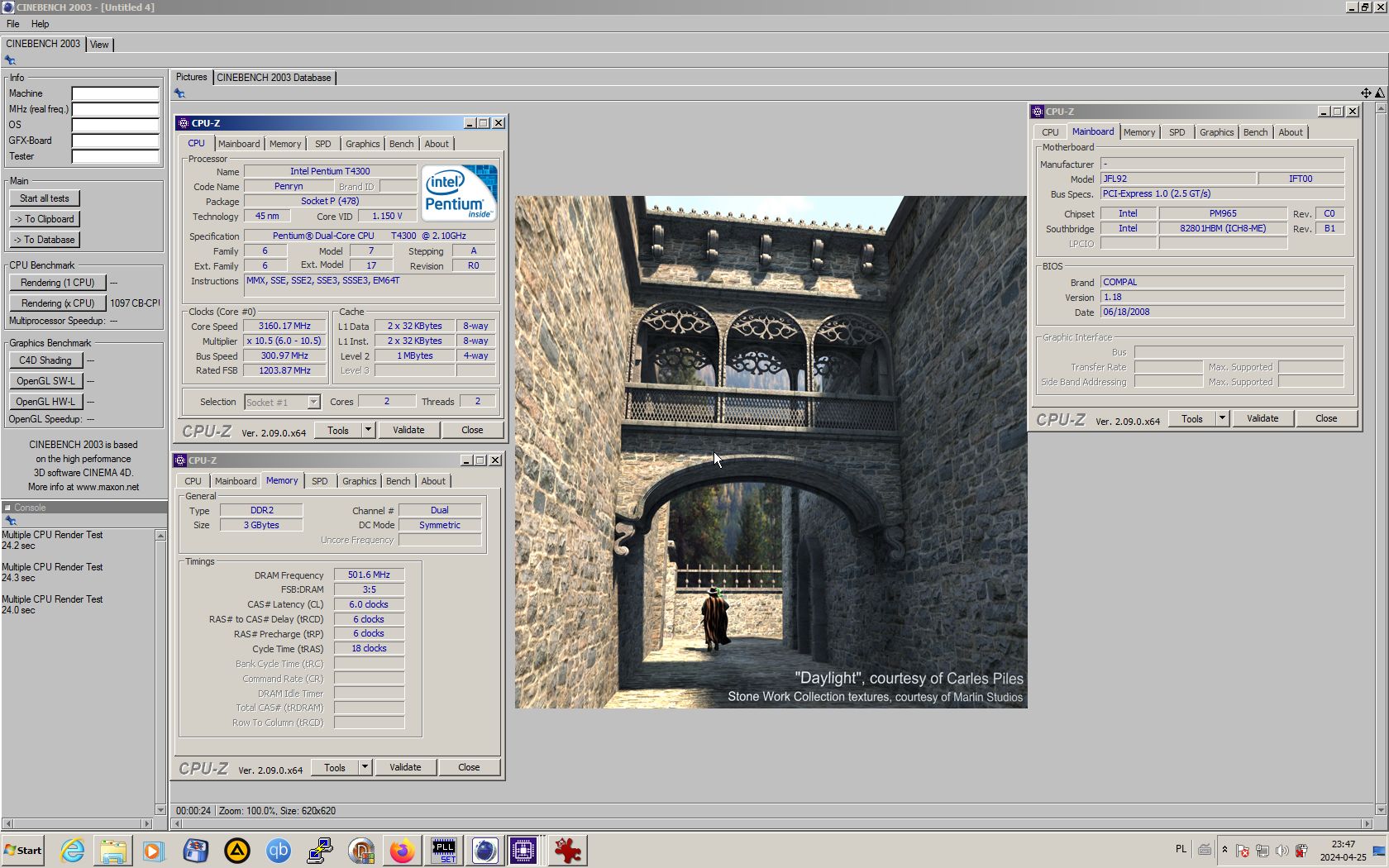Run the OpenGL SW-L benchmark
Screen dimensions: 1389x868
click(x=45, y=381)
